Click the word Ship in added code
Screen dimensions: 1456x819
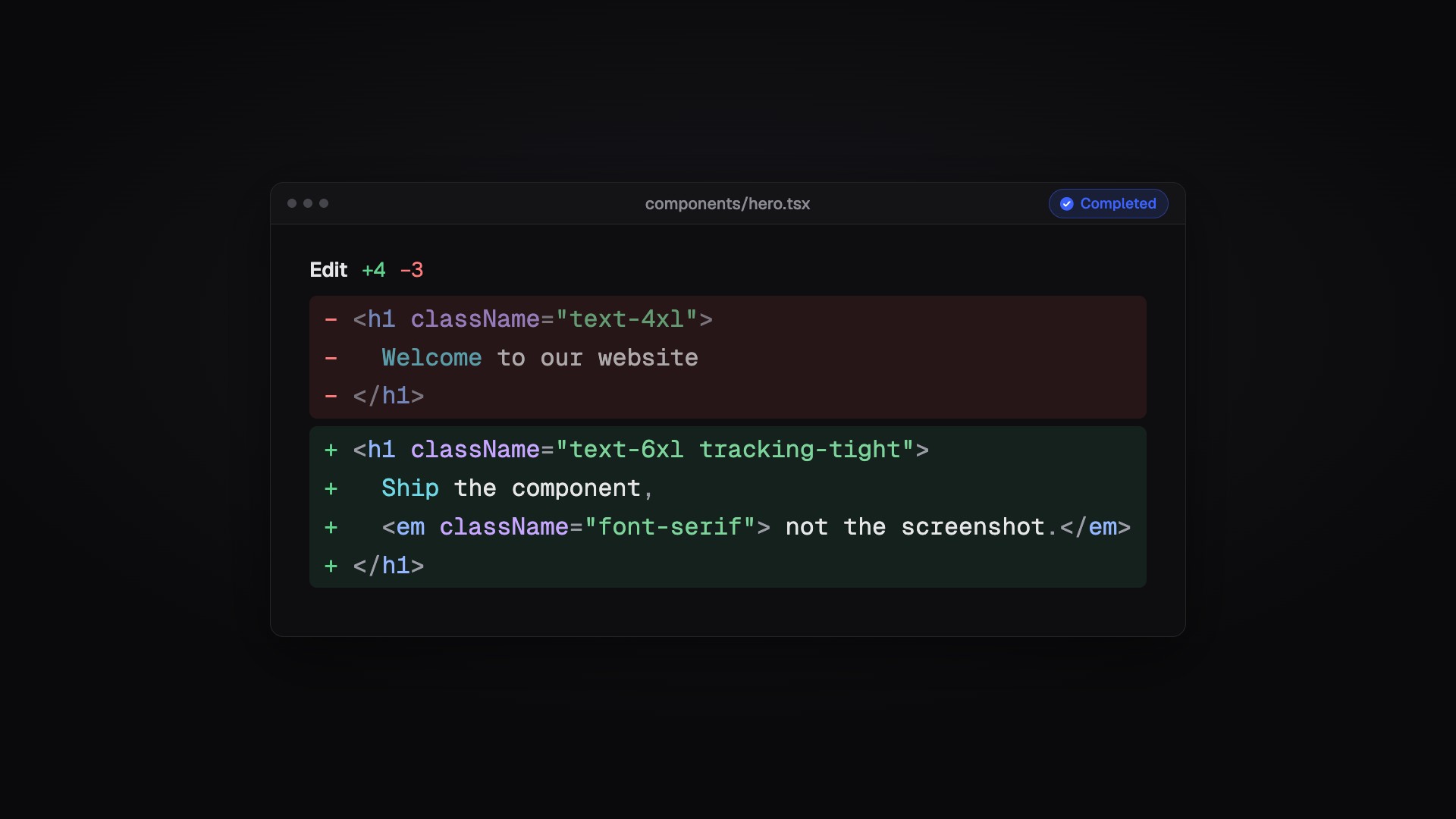pos(410,488)
